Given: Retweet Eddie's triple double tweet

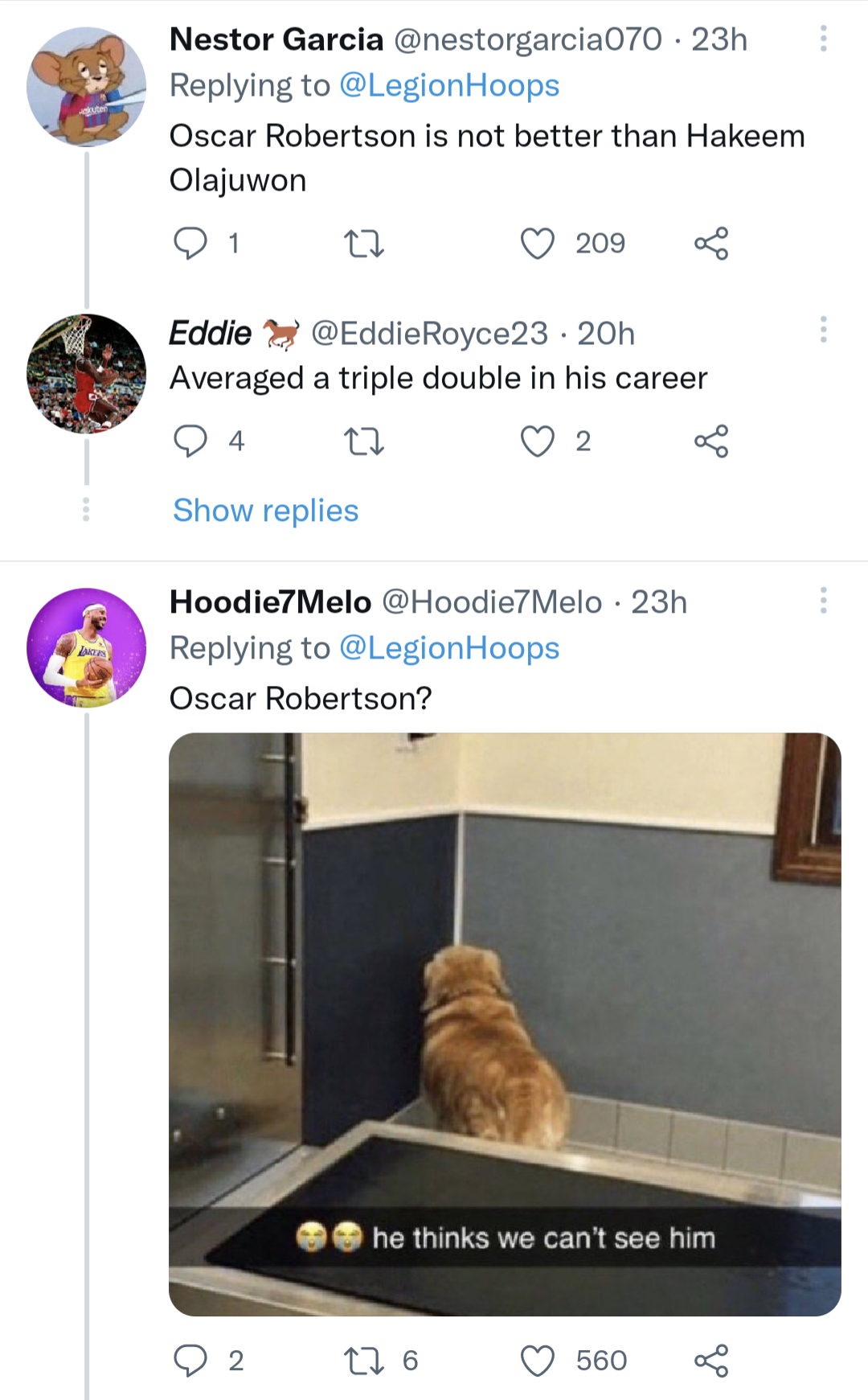Looking at the screenshot, I should tap(363, 441).
